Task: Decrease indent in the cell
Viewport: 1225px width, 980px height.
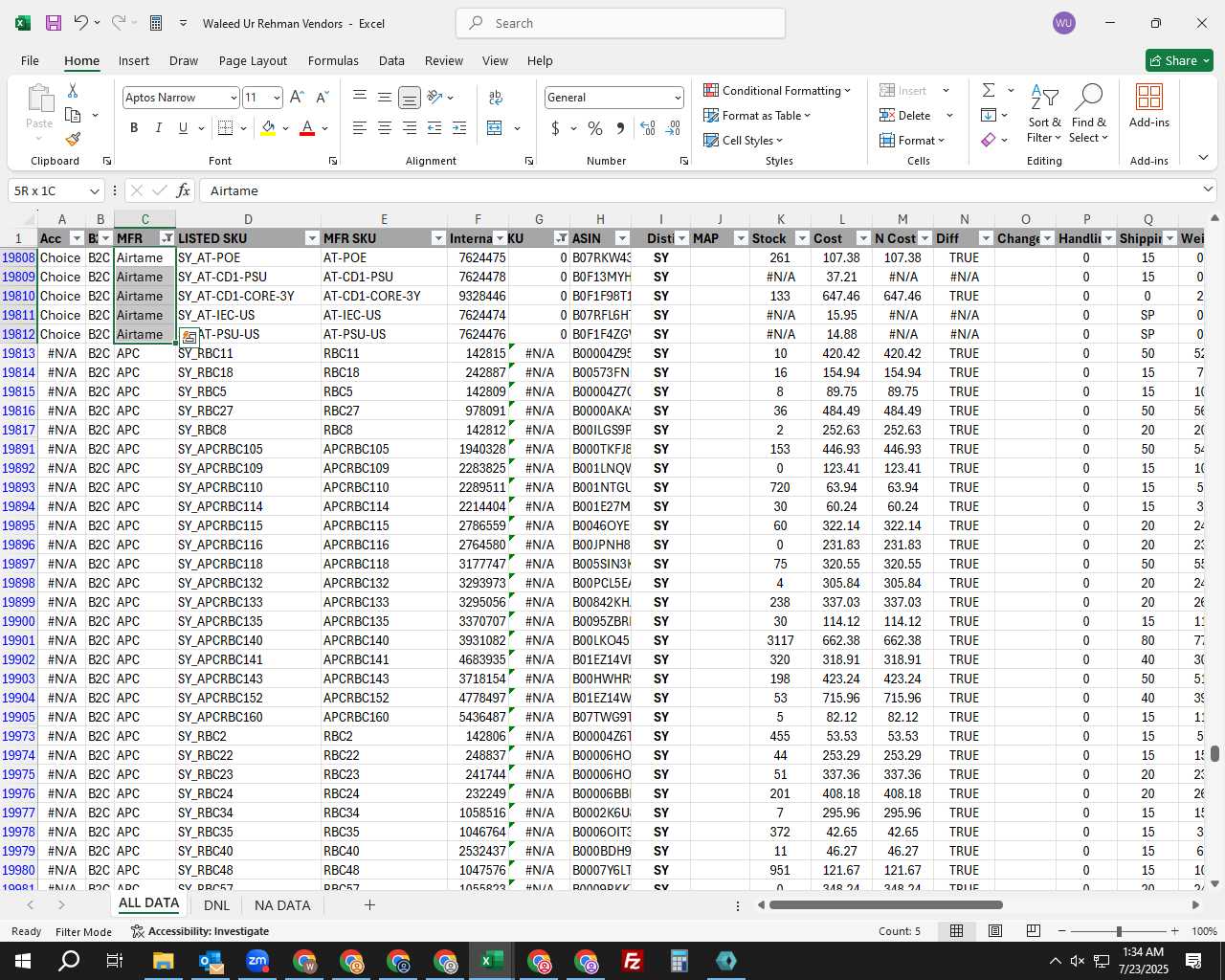Action: pyautogui.click(x=434, y=127)
